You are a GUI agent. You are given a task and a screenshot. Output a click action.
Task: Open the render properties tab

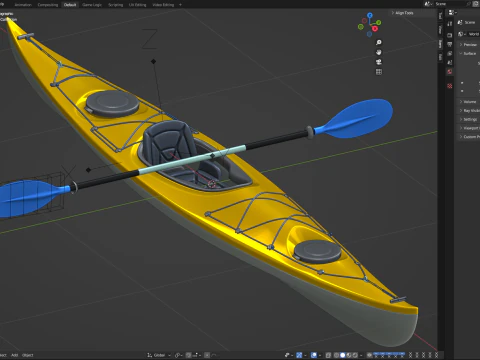450,35
